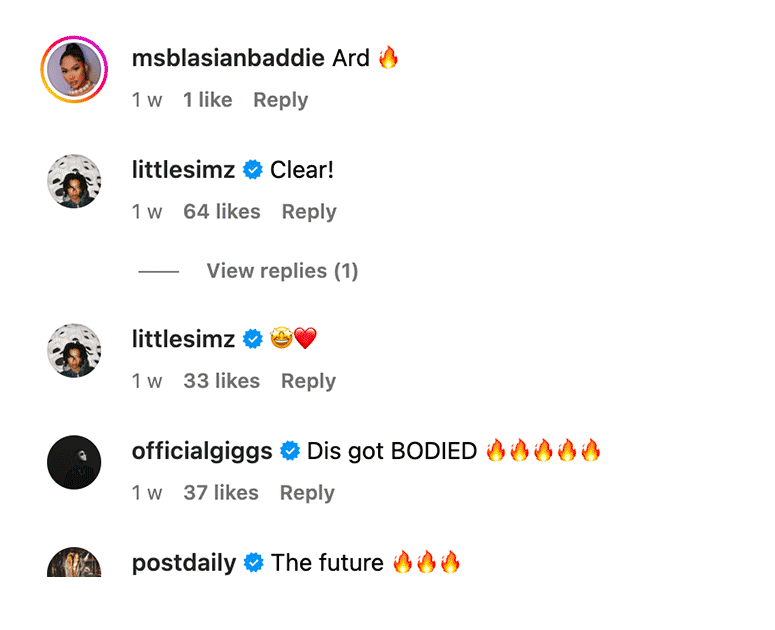Open littlesimz username on 'Clear!' comment
775x630 pixels.
pyautogui.click(x=183, y=170)
